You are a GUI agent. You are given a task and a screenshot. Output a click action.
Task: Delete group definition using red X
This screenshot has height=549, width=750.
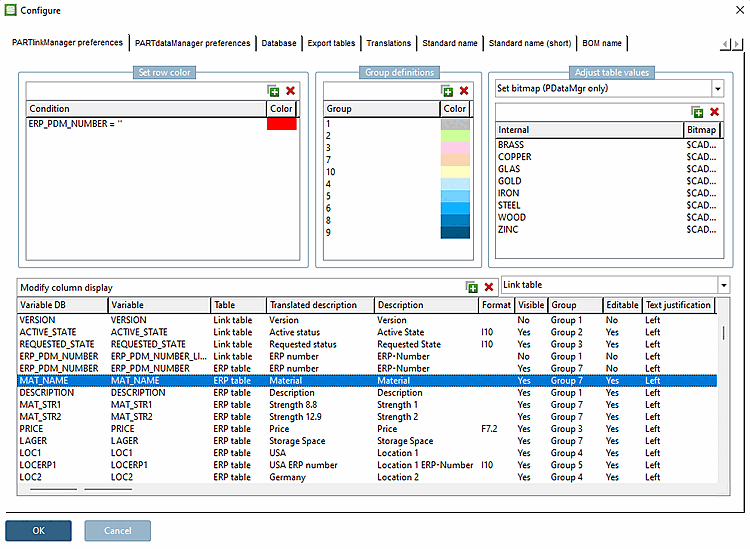[464, 91]
